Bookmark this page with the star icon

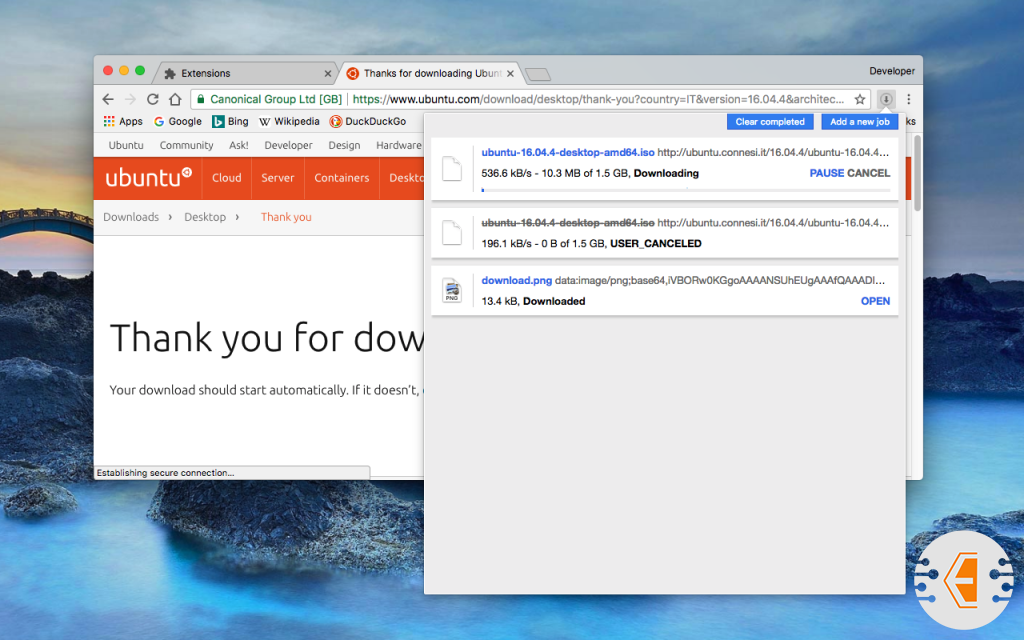point(859,99)
